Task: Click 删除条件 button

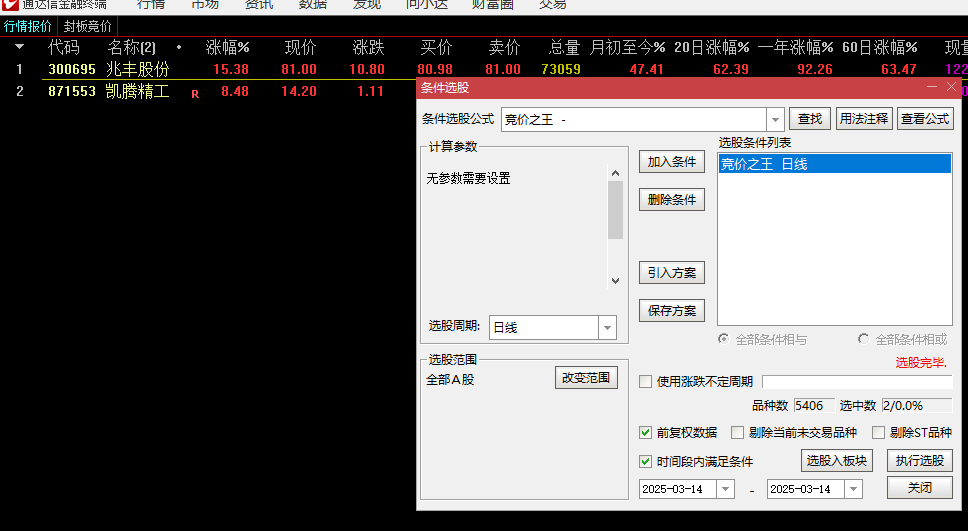Action: 672,199
